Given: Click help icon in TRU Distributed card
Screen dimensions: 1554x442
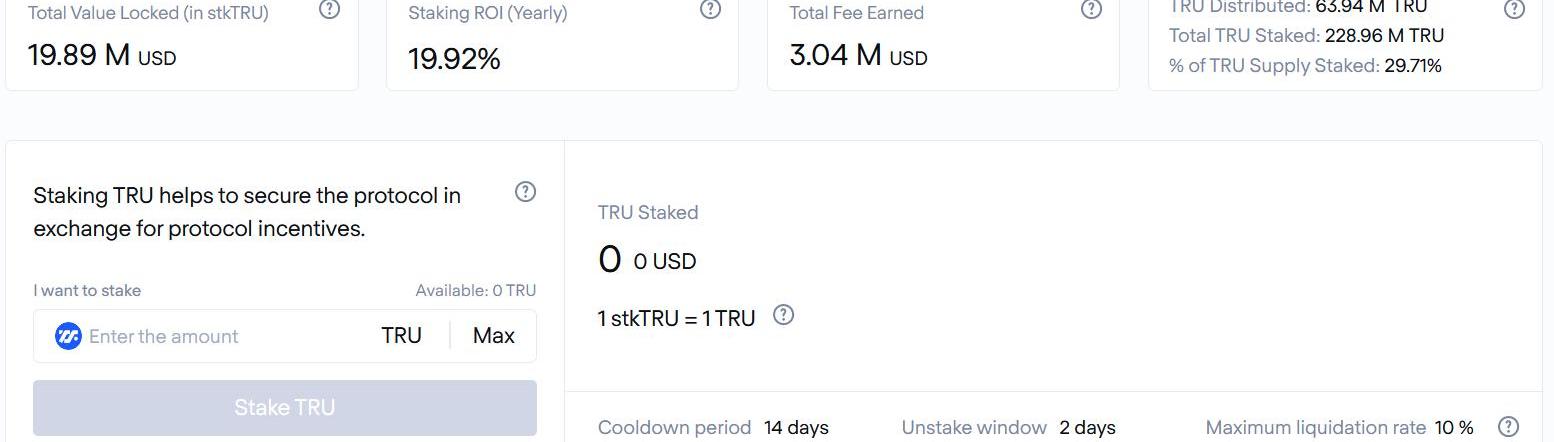Looking at the screenshot, I should point(1514,10).
